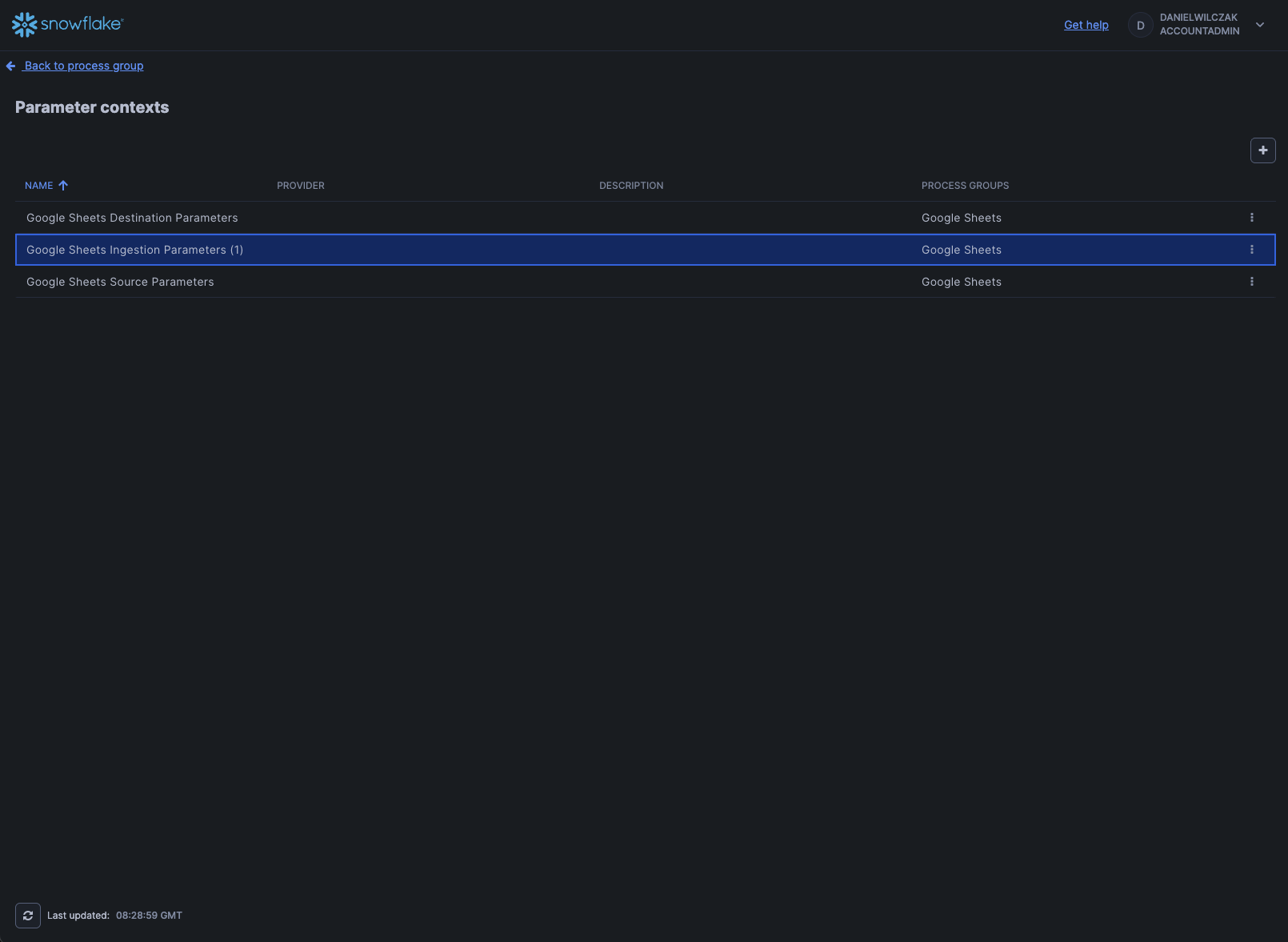Screen dimensions: 1288x942
Task: Go back via Back to process group link
Action: pos(84,66)
